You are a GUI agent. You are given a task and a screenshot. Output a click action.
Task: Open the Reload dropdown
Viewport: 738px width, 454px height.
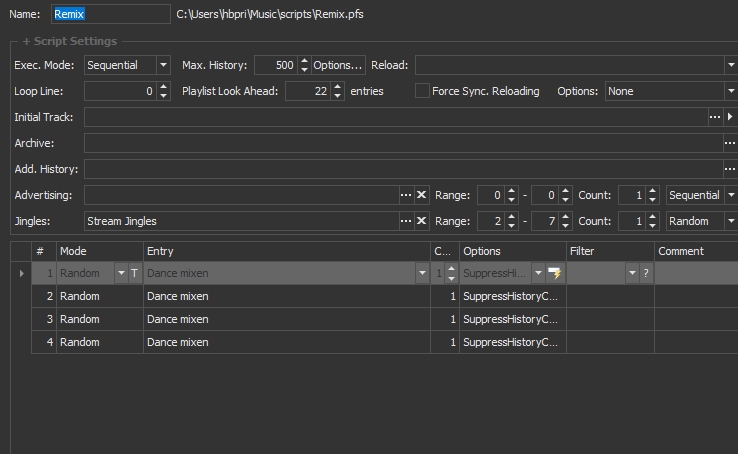tap(731, 65)
